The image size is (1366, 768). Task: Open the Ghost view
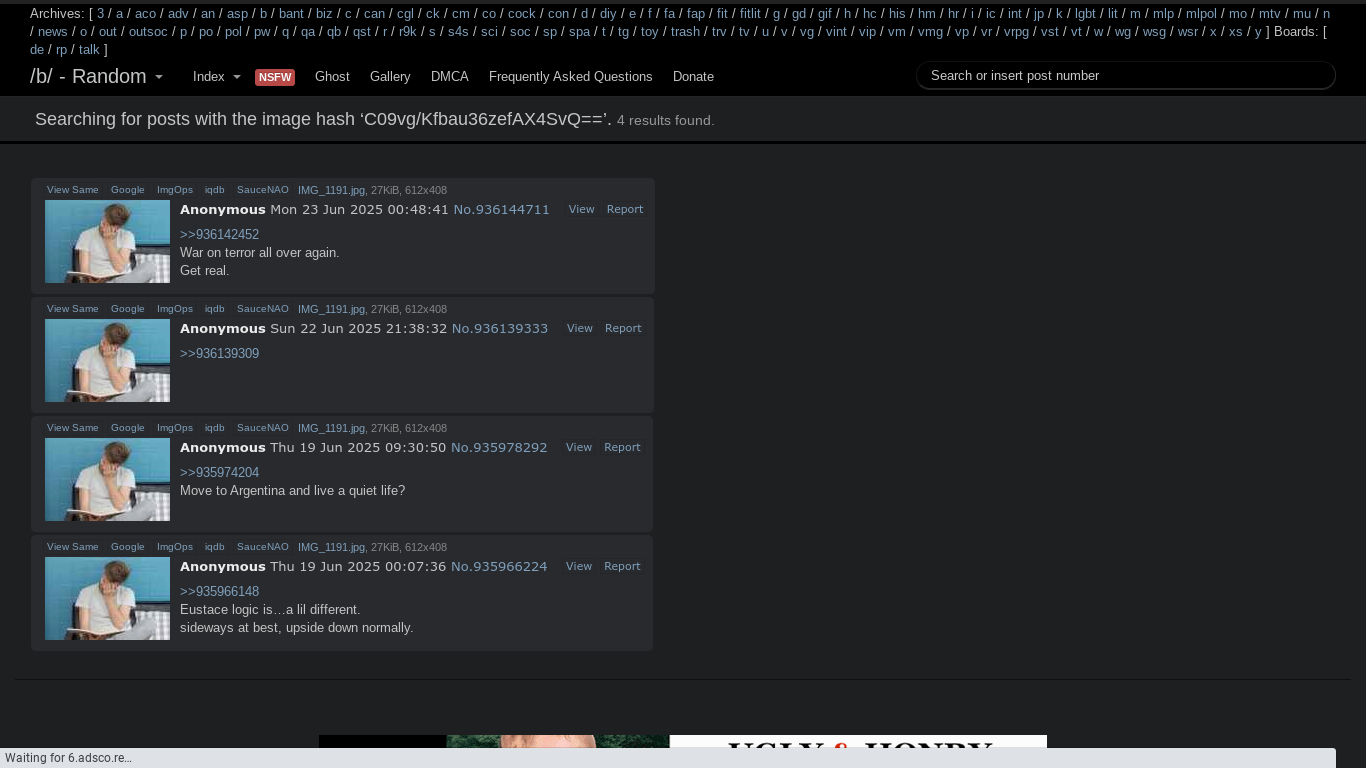[332, 77]
